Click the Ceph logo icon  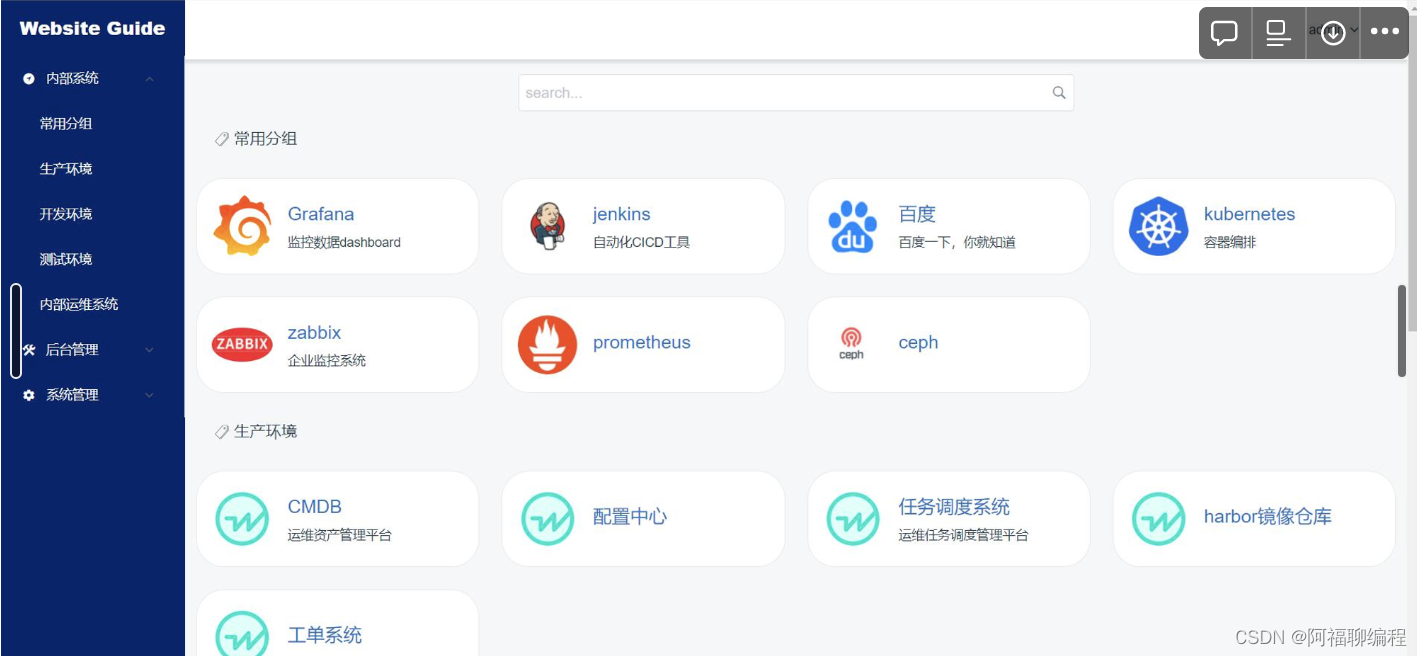851,343
